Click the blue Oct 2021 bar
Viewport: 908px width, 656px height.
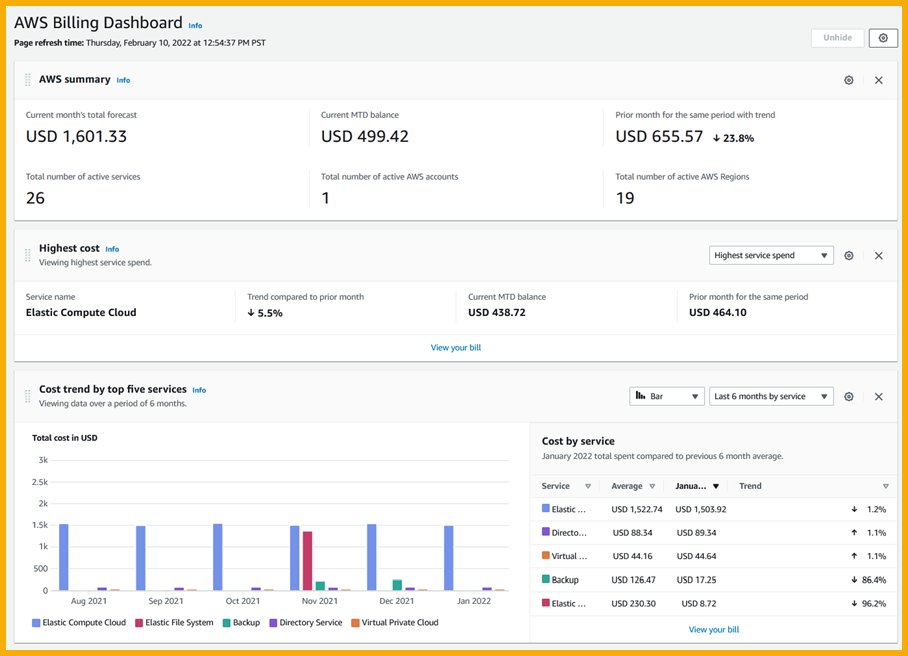click(218, 557)
